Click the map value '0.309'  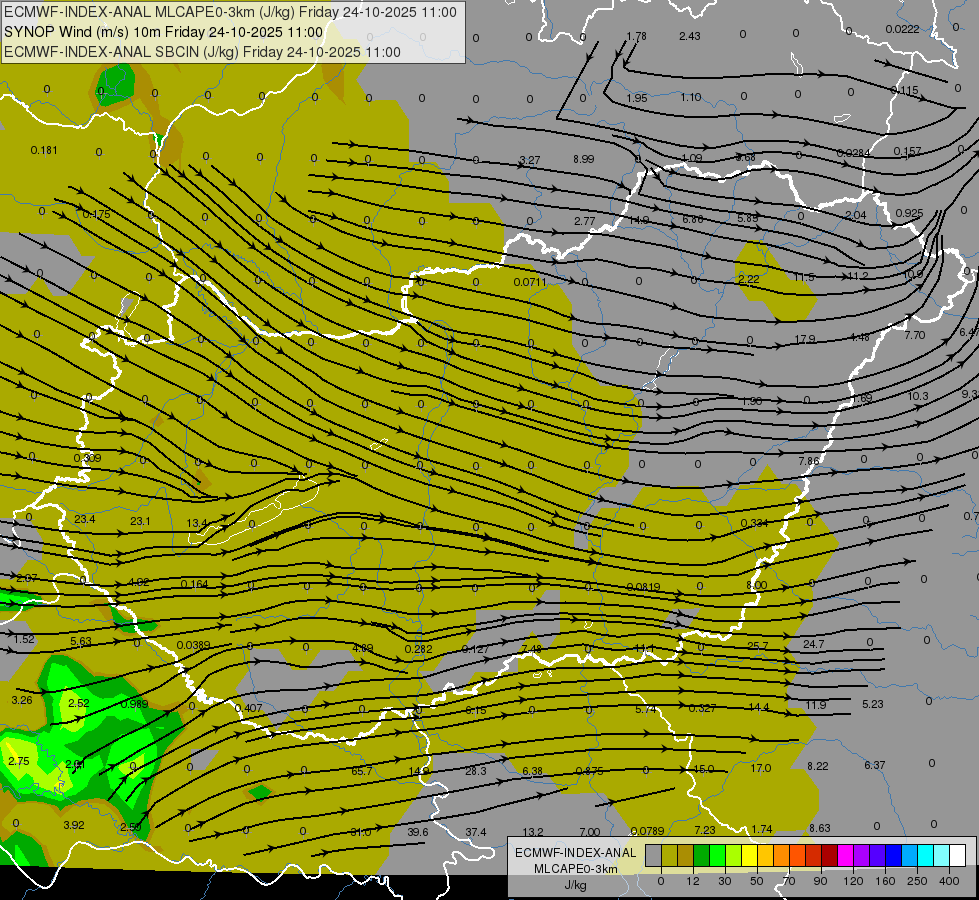point(87,458)
